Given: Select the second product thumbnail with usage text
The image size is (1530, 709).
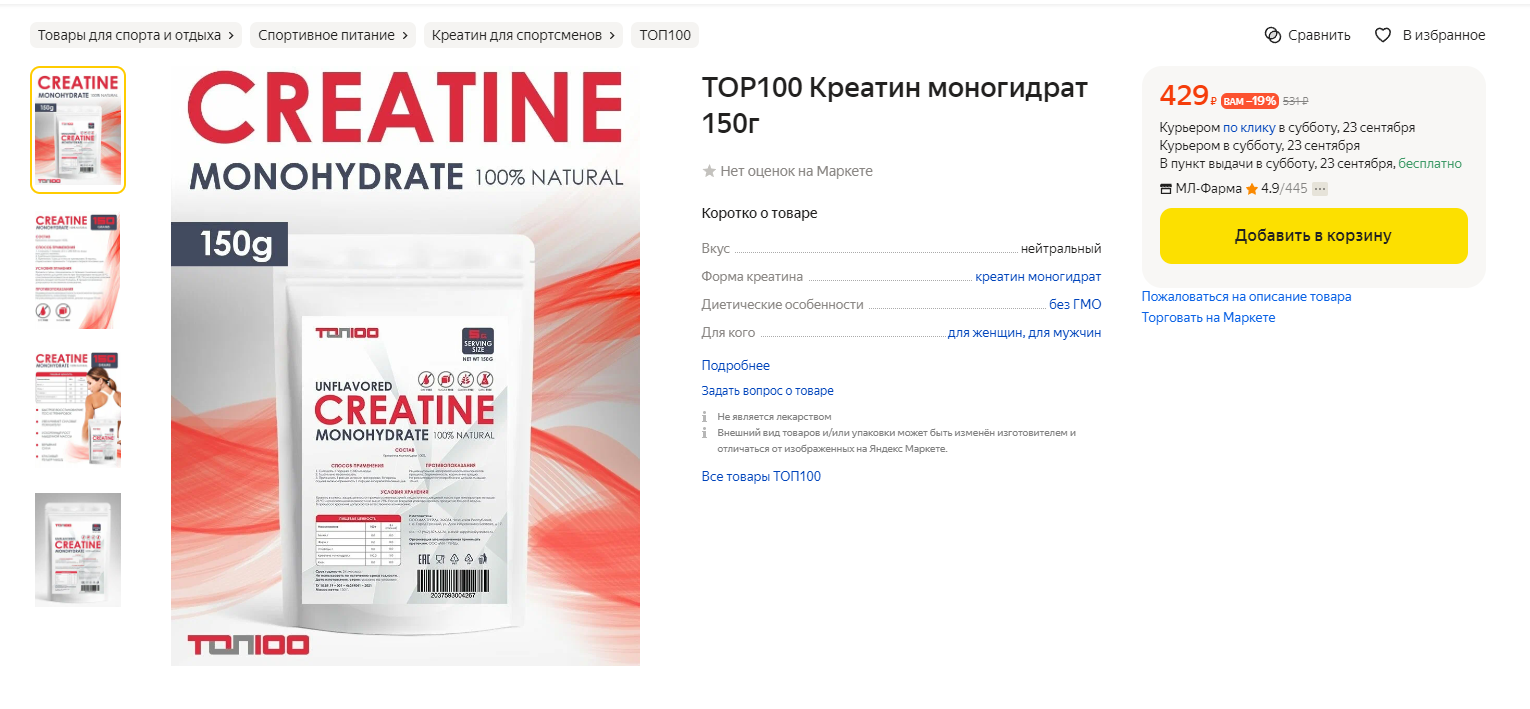Looking at the screenshot, I should [78, 270].
